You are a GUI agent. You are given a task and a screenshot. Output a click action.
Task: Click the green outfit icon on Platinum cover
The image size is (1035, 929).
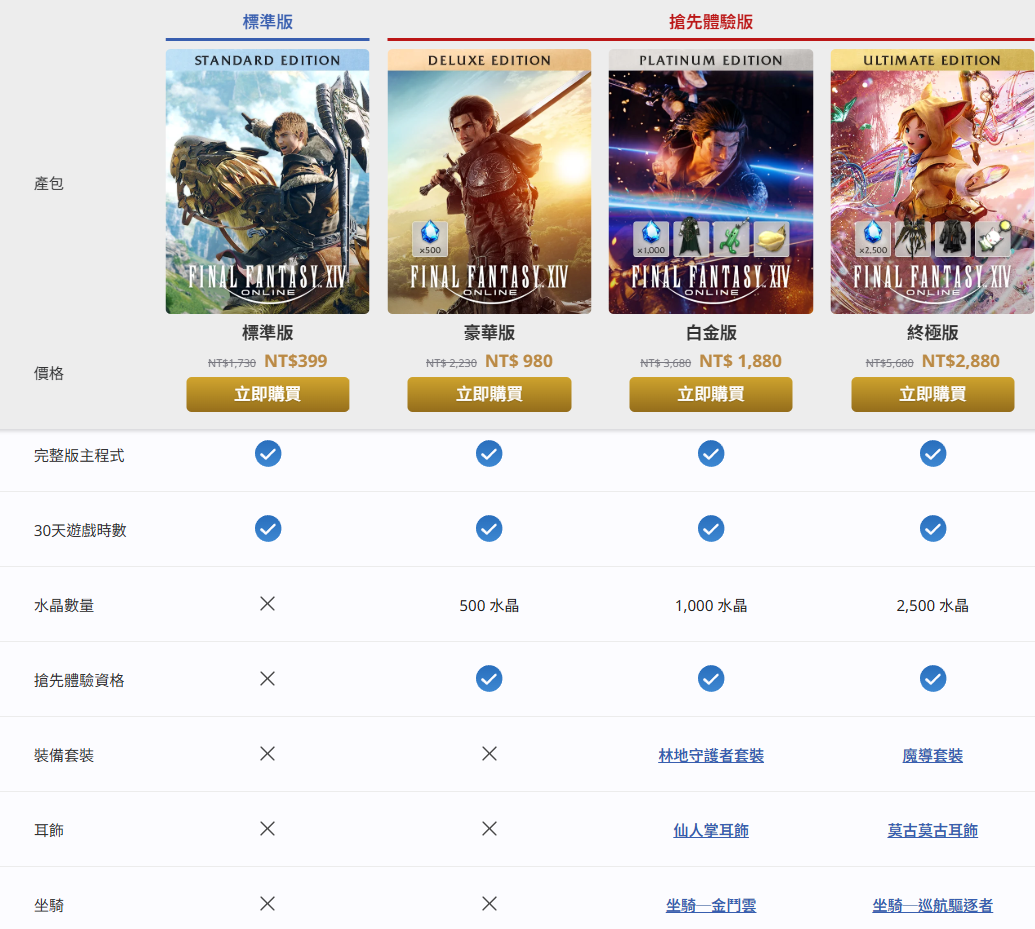pyautogui.click(x=691, y=238)
